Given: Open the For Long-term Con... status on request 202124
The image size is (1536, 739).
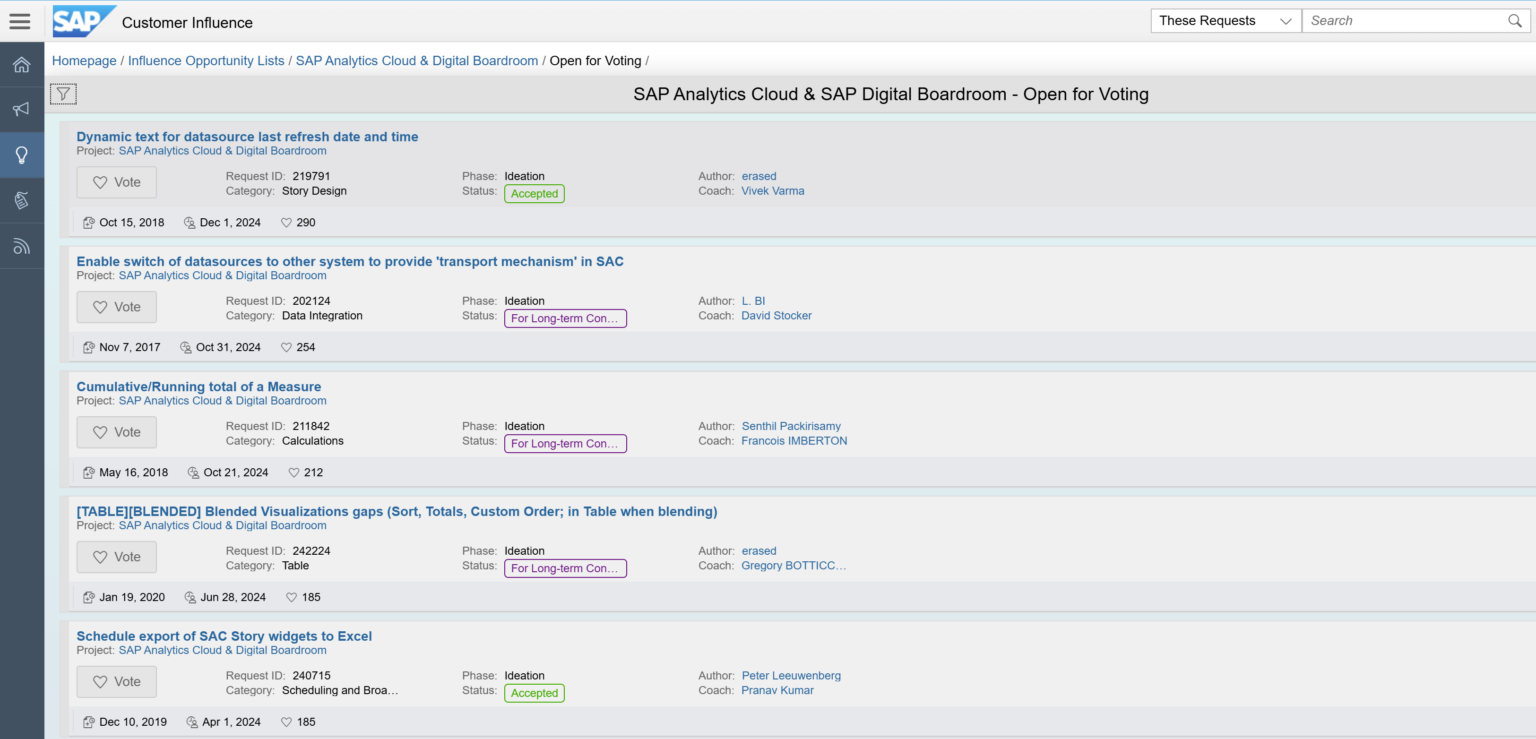Looking at the screenshot, I should coord(565,318).
